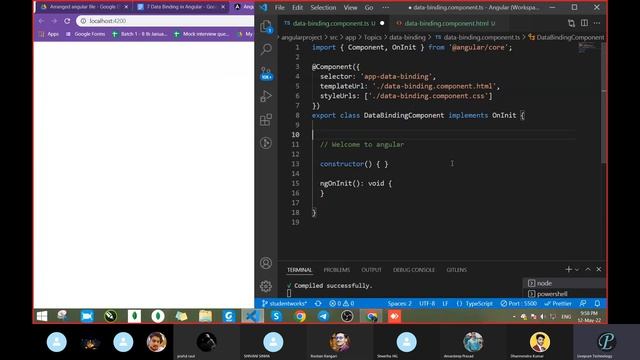Open the File menu in VS Code
Screen dimensions: 640x360
280,7
